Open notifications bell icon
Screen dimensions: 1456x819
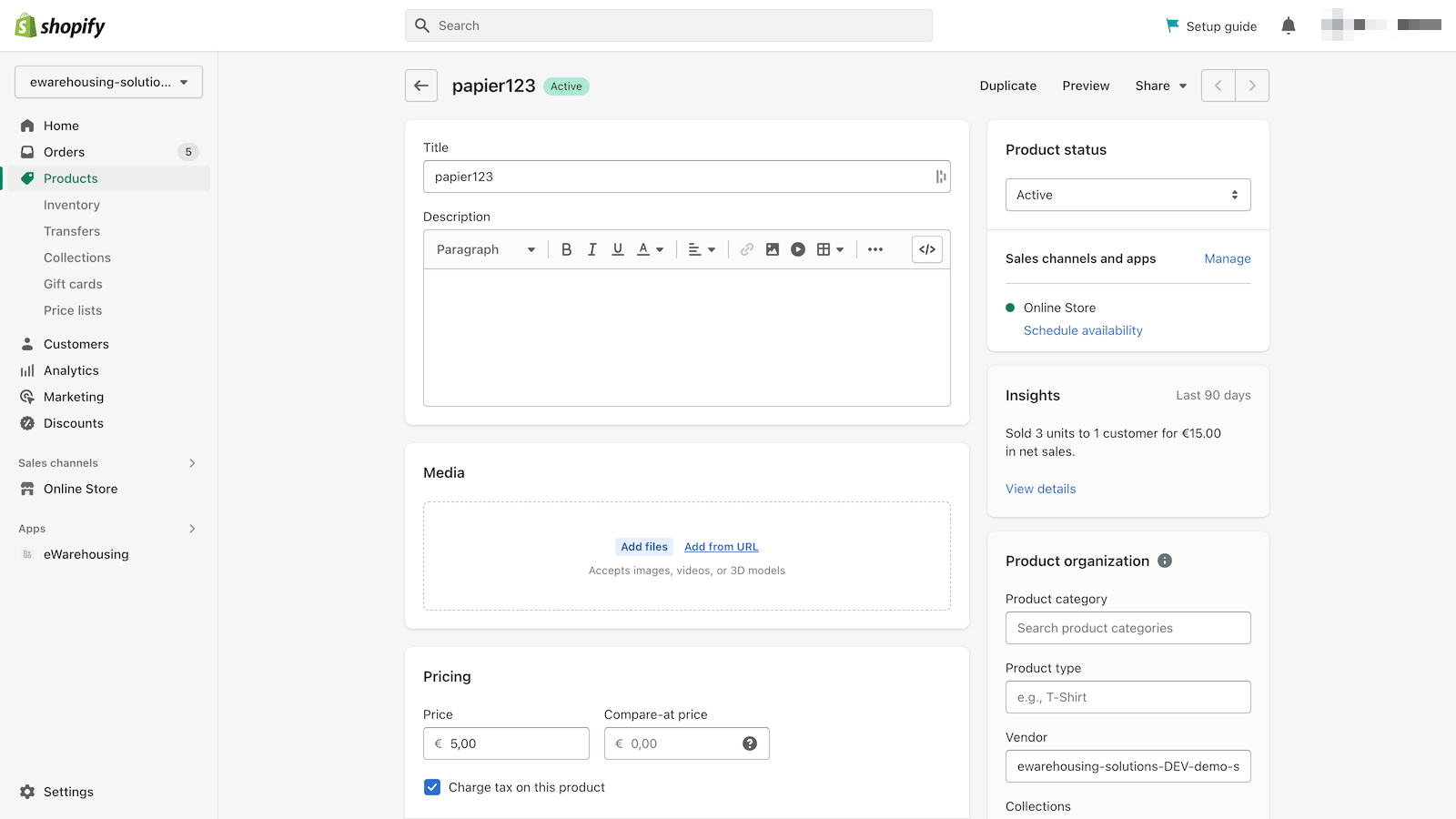(x=1289, y=25)
